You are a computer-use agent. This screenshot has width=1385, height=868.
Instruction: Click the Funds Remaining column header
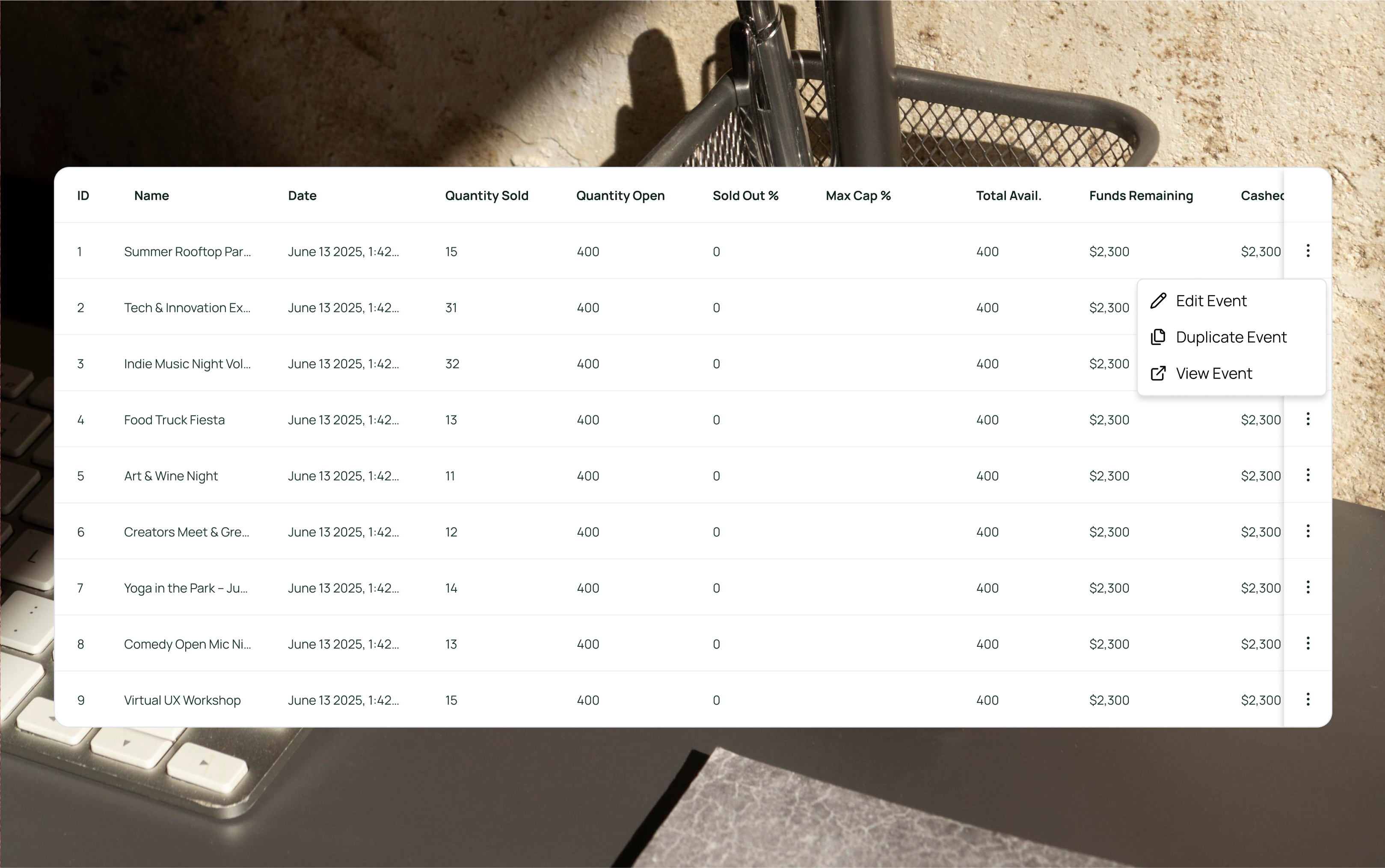click(1141, 196)
